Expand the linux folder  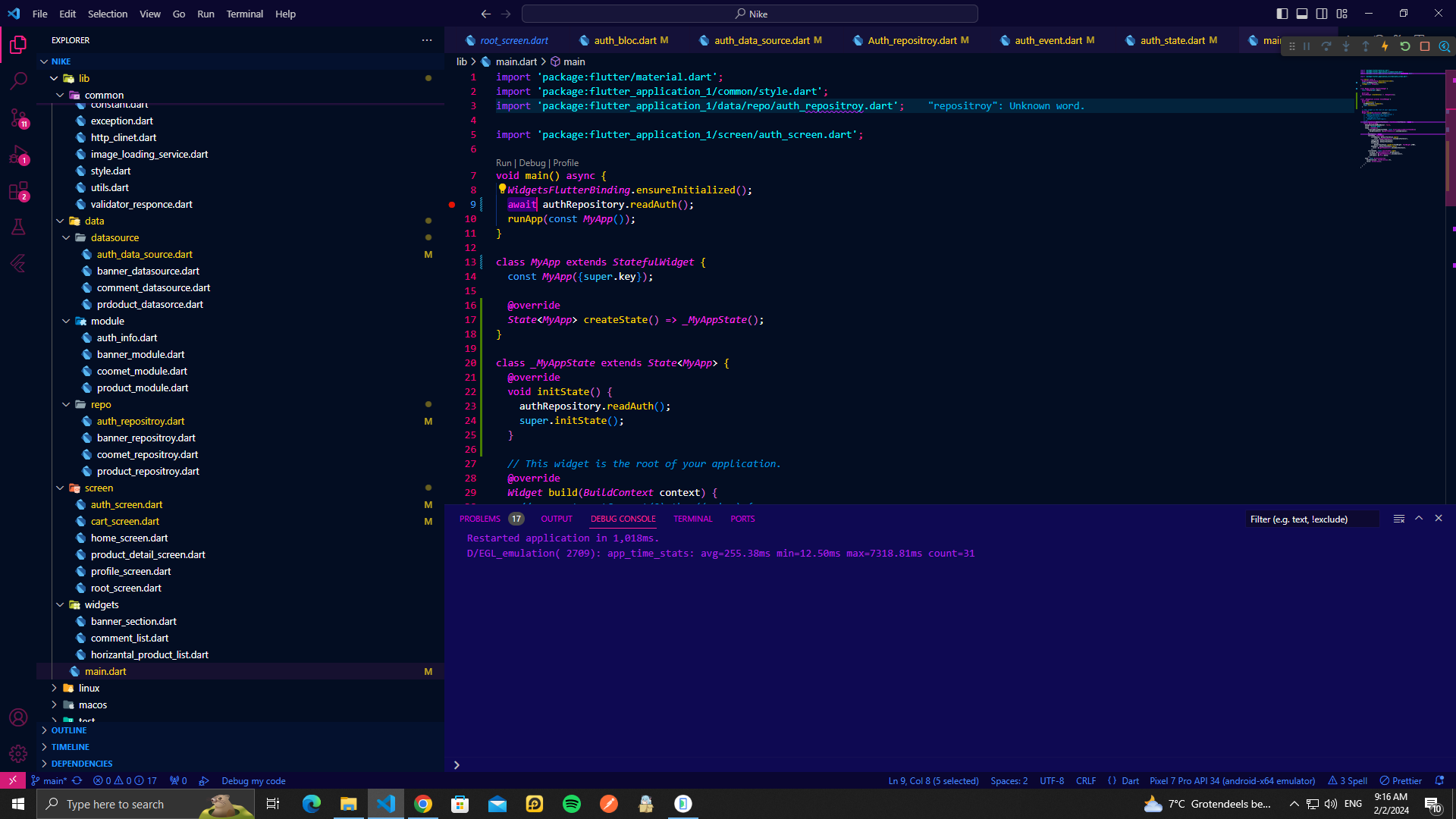(54, 688)
